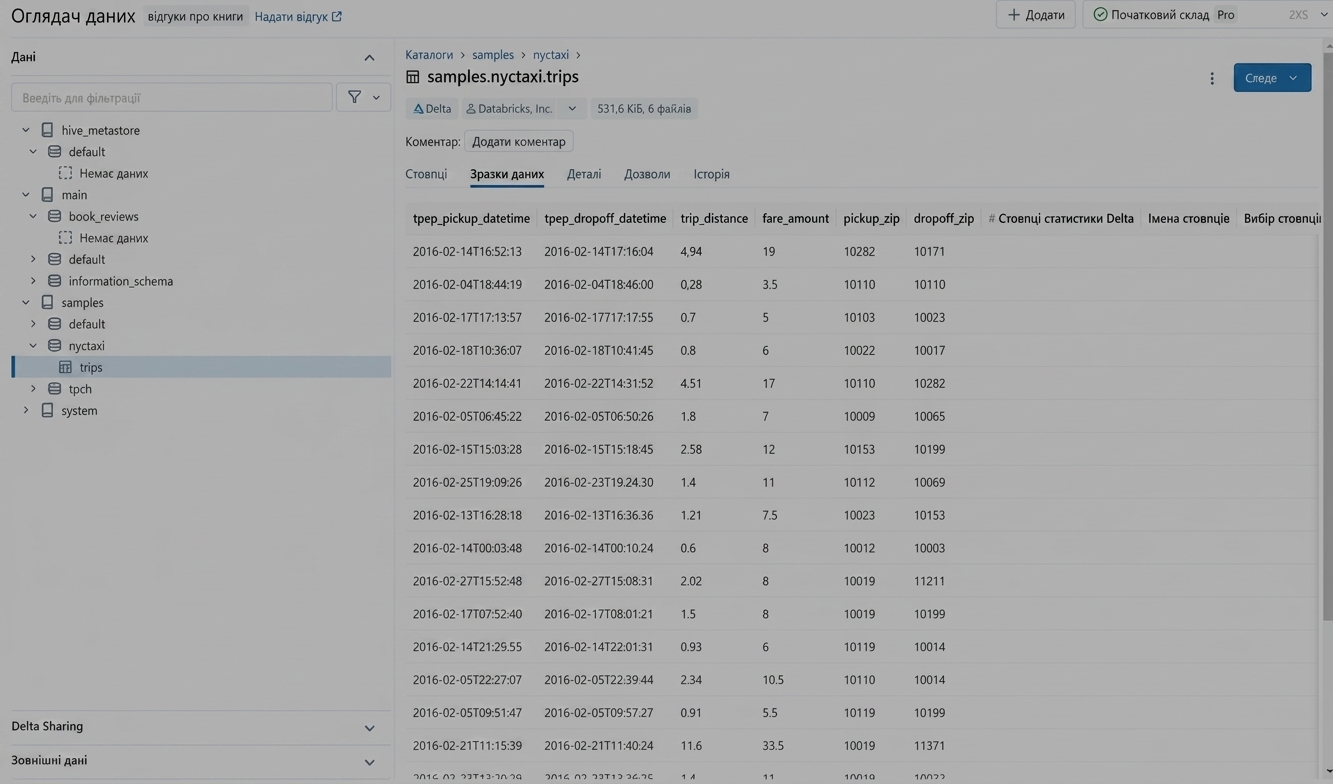Click the tpch schema database icon

coord(55,388)
